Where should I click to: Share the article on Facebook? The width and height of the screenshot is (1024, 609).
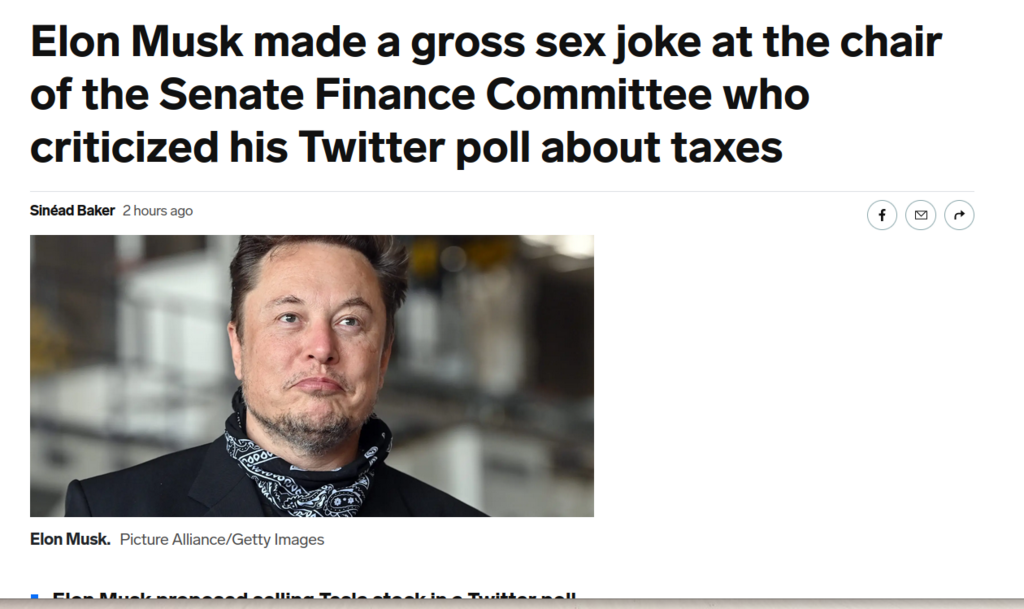[882, 215]
